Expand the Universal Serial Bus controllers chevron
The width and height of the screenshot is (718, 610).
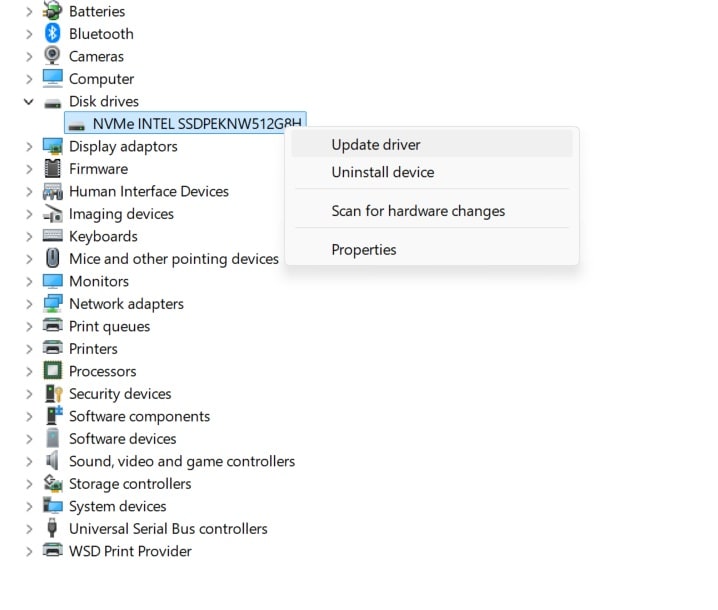pyautogui.click(x=29, y=529)
